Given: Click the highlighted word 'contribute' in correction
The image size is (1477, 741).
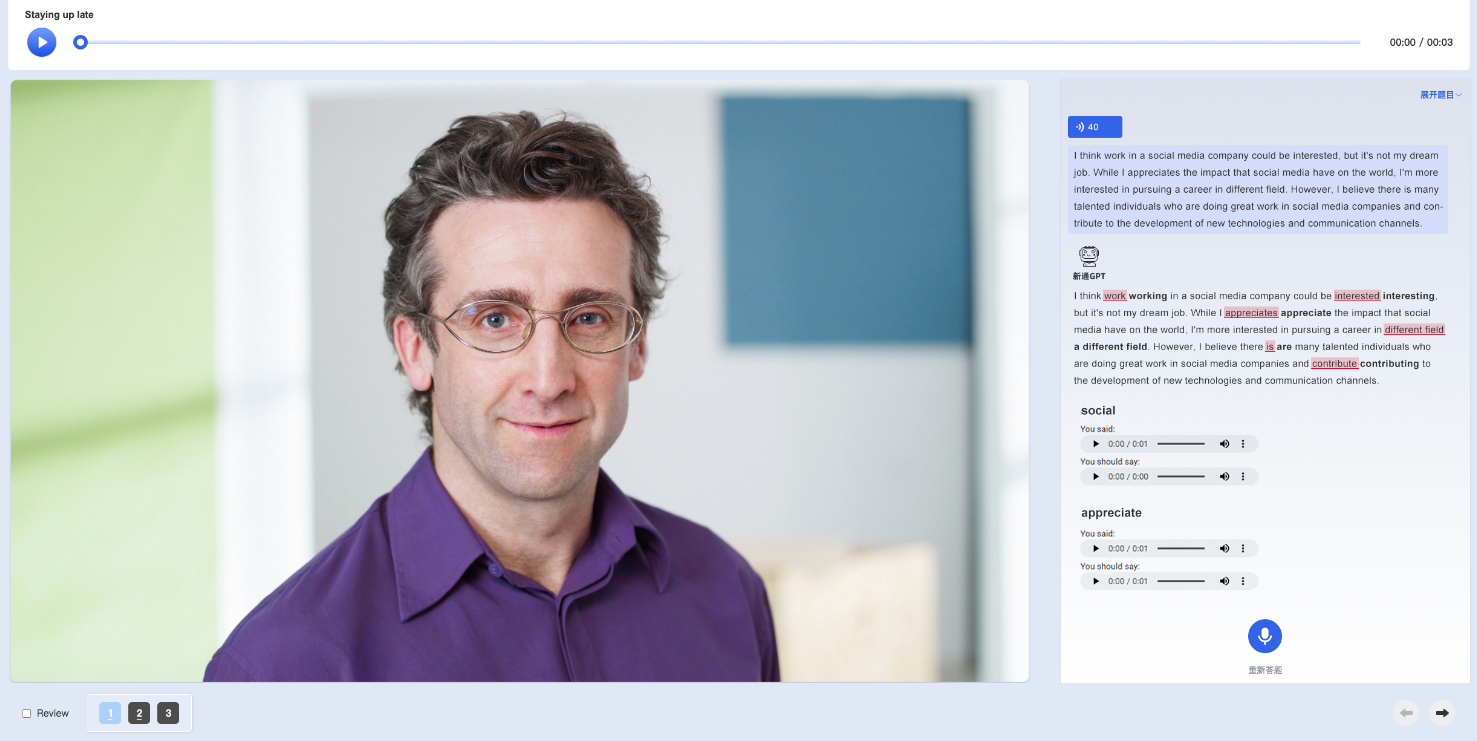Looking at the screenshot, I should click(1334, 364).
